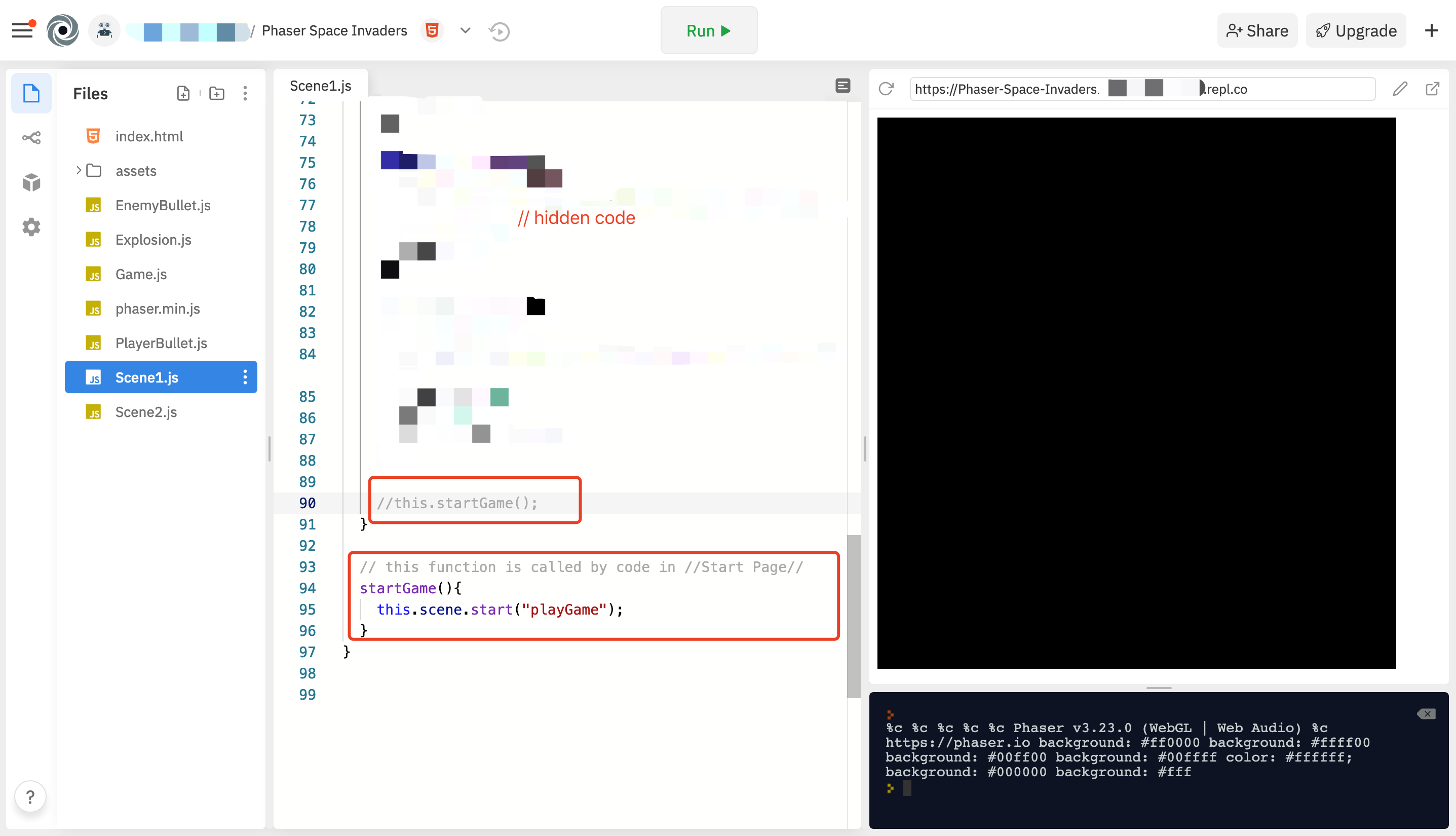Open preview in new browser tab
Screen dimensions: 1456x836
[1433, 89]
